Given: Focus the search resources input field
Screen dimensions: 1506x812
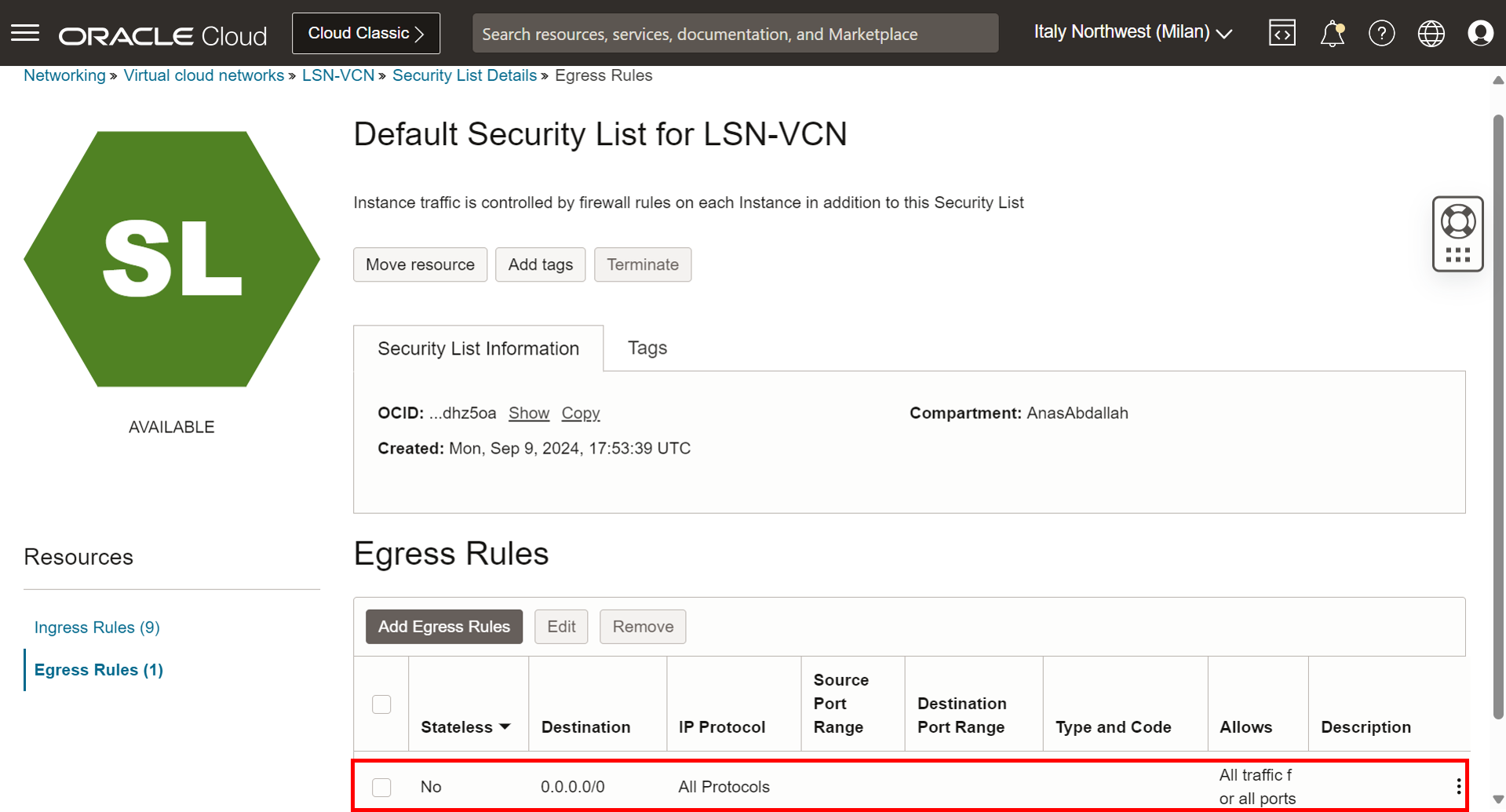Looking at the screenshot, I should (735, 34).
